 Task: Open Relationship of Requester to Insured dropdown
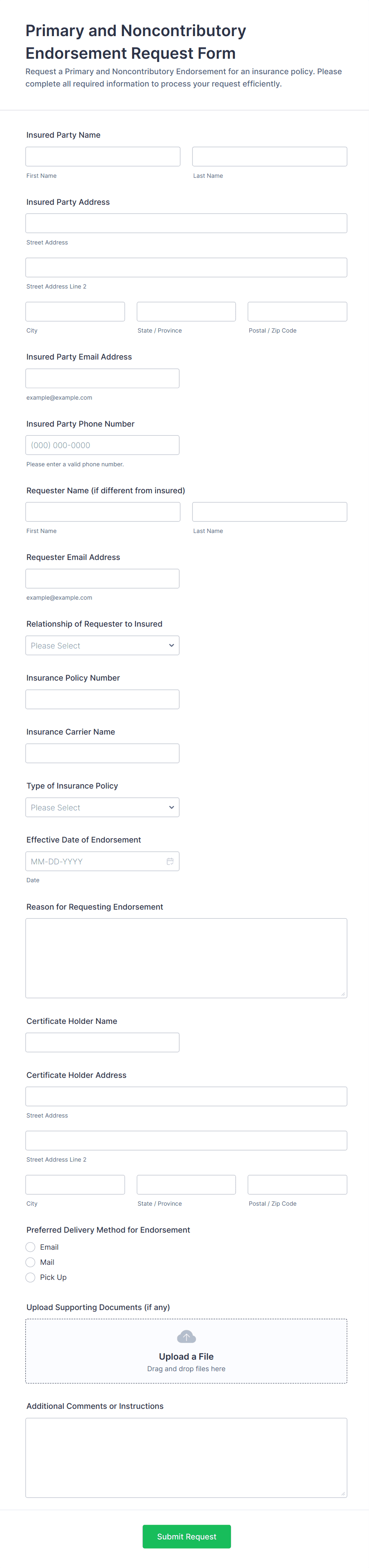tap(102, 645)
